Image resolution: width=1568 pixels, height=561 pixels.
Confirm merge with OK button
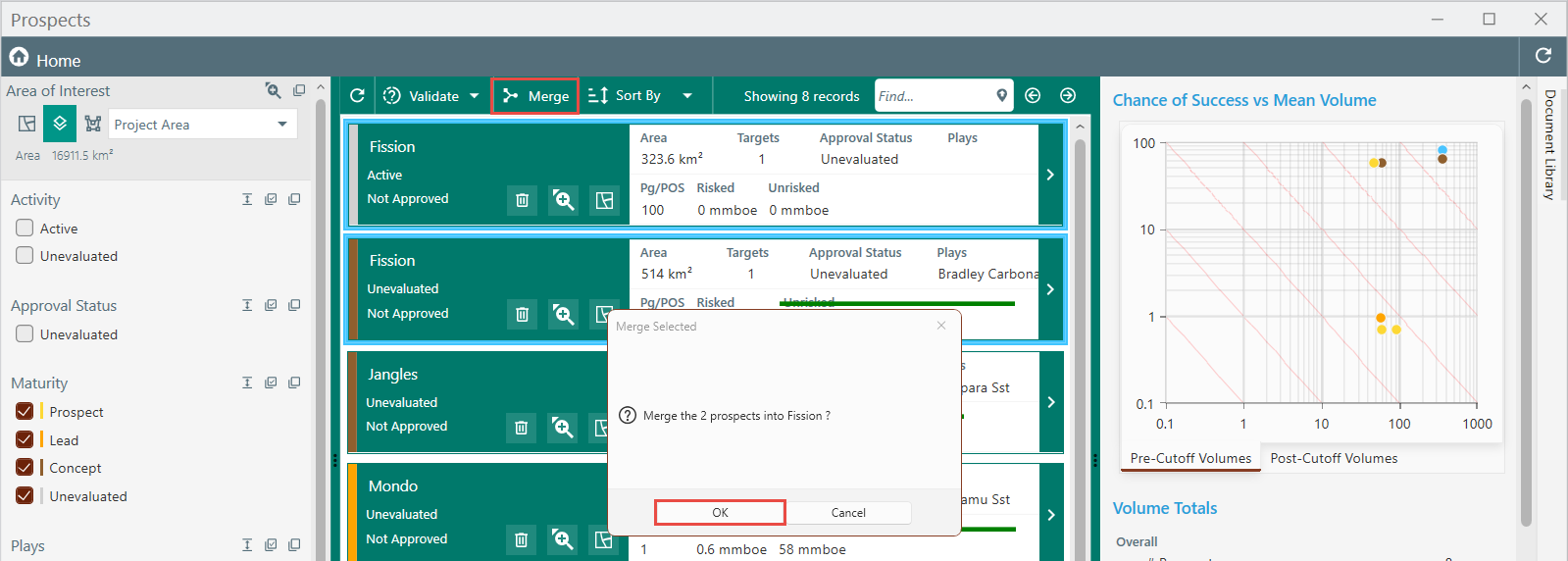720,513
